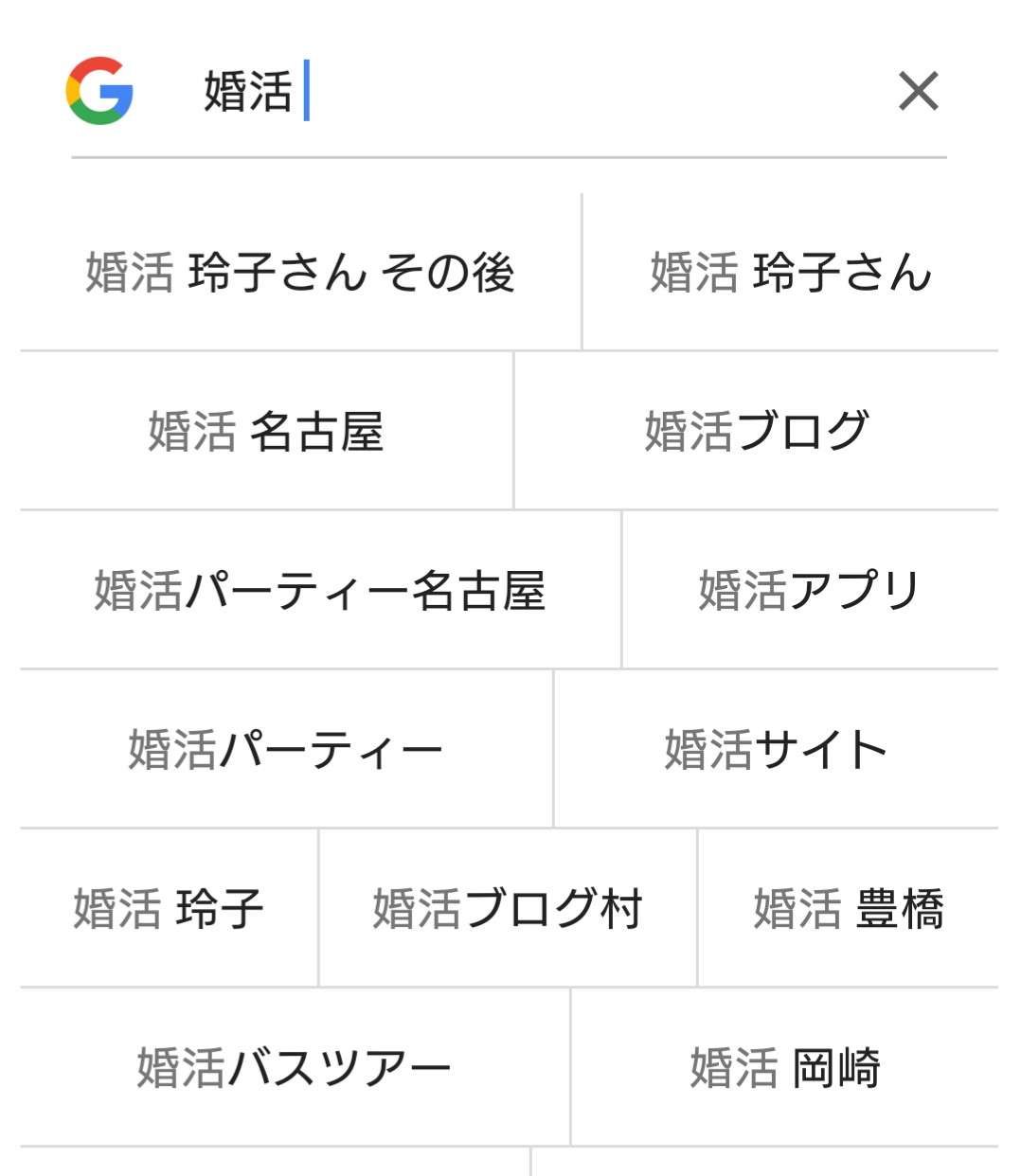Select 婚活パーティー名古屋 suggestion
The height and width of the screenshot is (1176, 1021).
(320, 591)
